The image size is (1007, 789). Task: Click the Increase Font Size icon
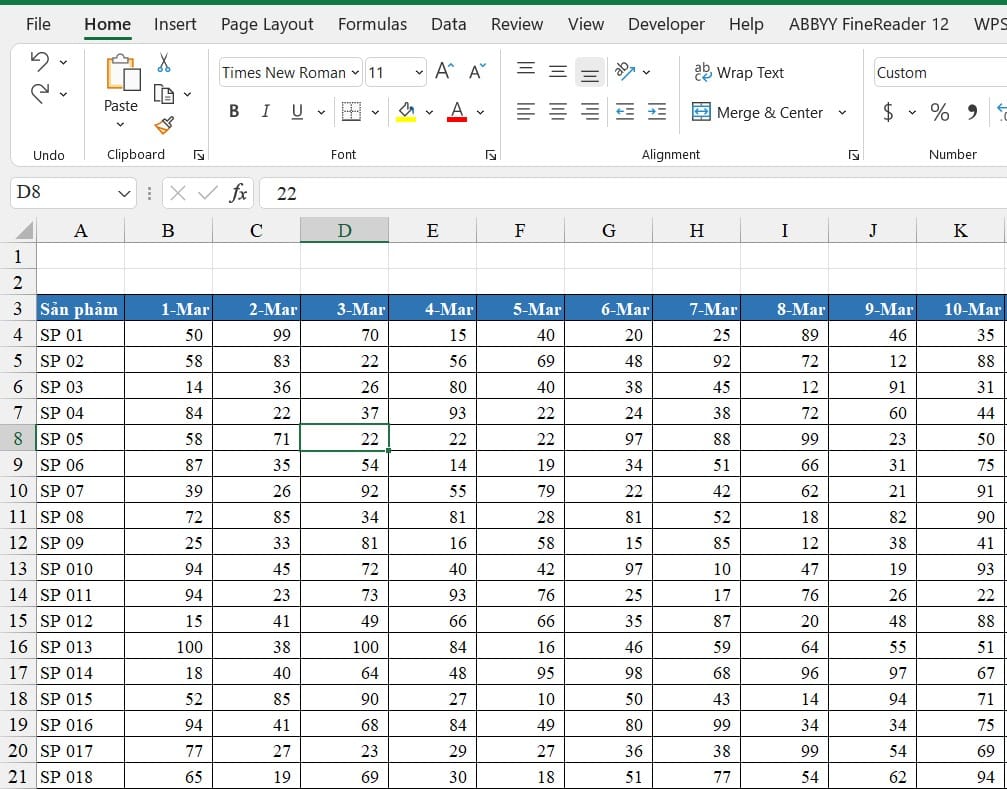click(x=444, y=71)
